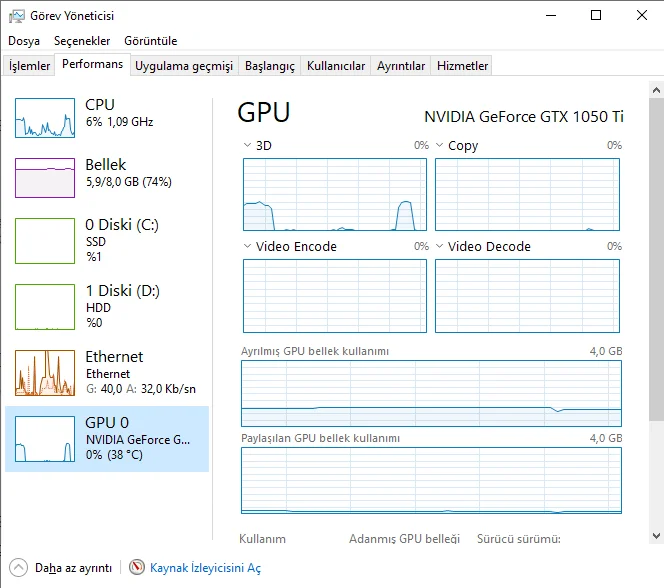Select the CPU usage graph thumbnail
Image resolution: width=664 pixels, height=588 pixels.
point(45,118)
